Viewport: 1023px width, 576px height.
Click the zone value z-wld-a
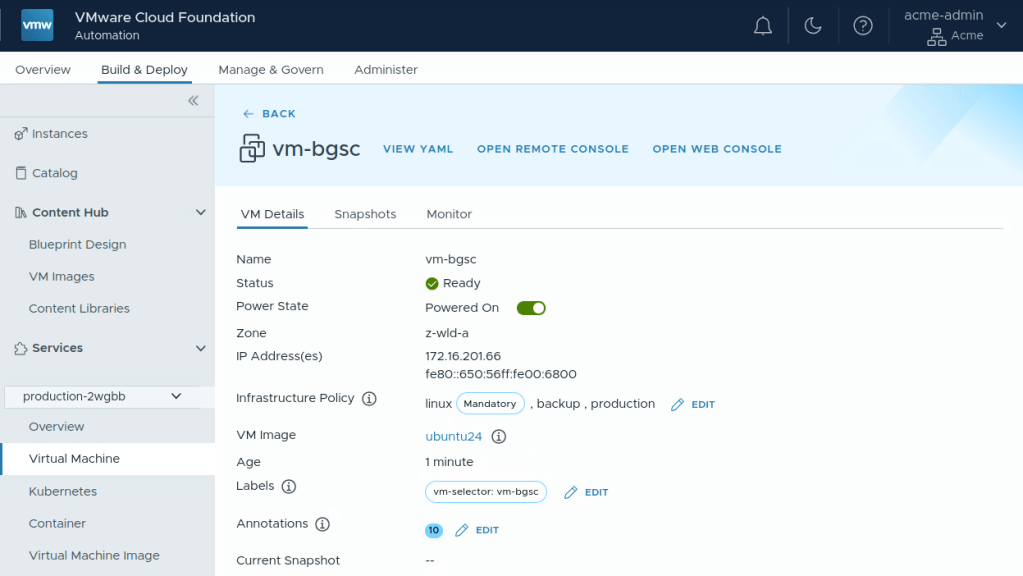pyautogui.click(x=447, y=333)
